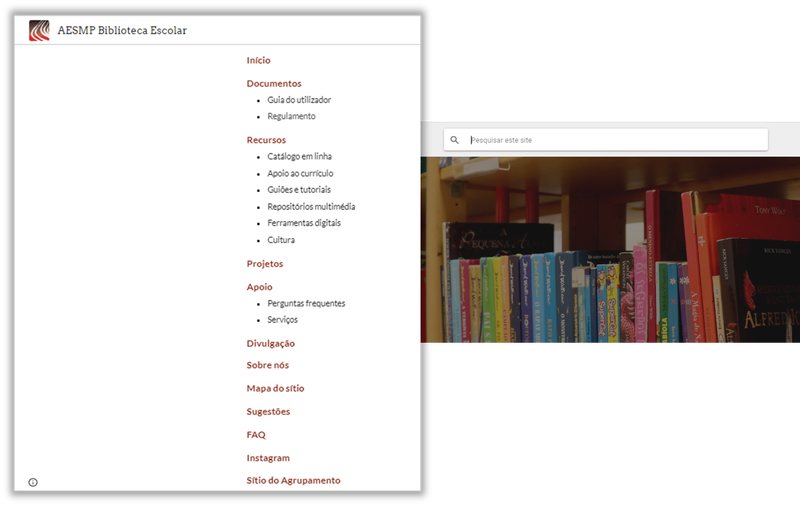Open the Instagram link
Screen dimensions: 800x506
tap(268, 458)
